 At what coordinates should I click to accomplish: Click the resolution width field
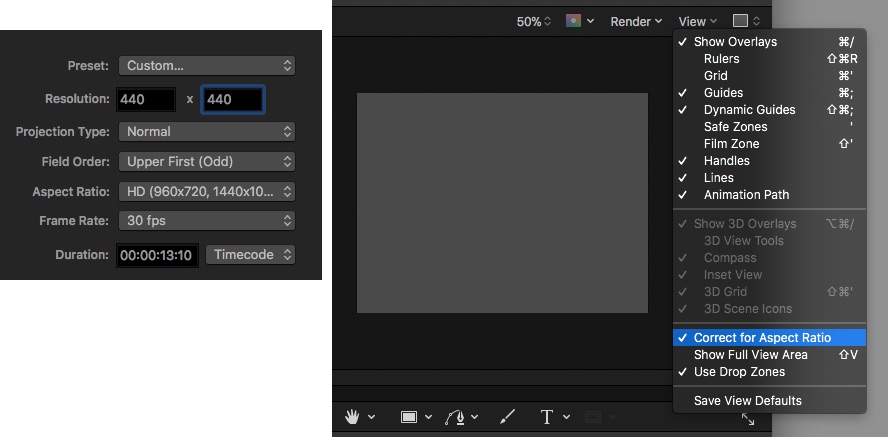coord(145,99)
